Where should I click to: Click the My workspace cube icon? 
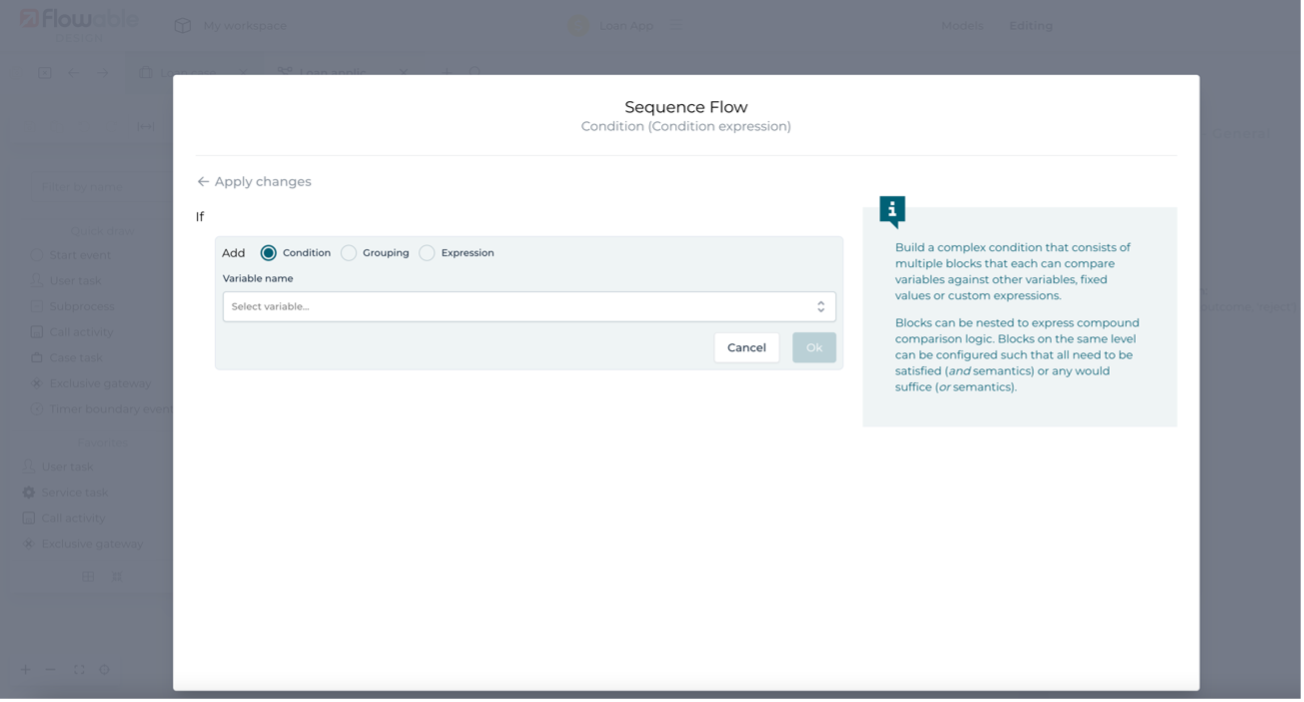(182, 26)
